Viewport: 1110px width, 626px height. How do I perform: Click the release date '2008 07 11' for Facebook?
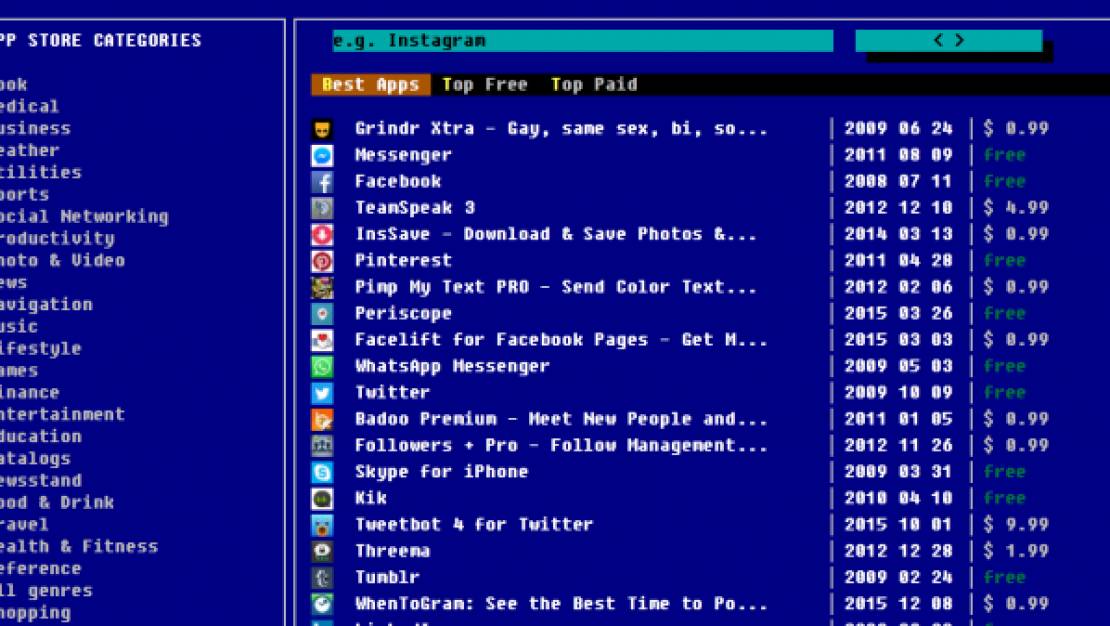pos(898,182)
